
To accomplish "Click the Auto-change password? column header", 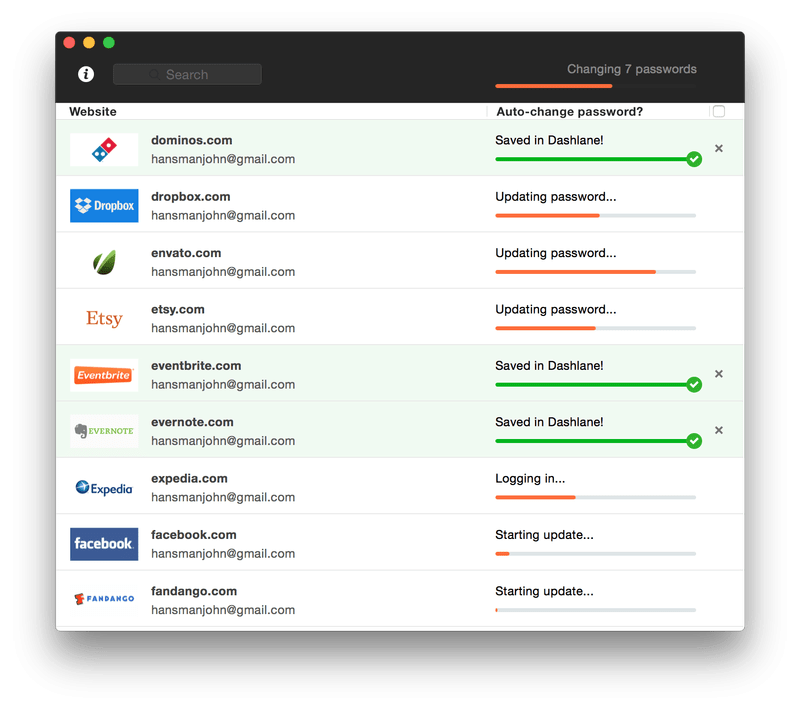I will tap(569, 111).
